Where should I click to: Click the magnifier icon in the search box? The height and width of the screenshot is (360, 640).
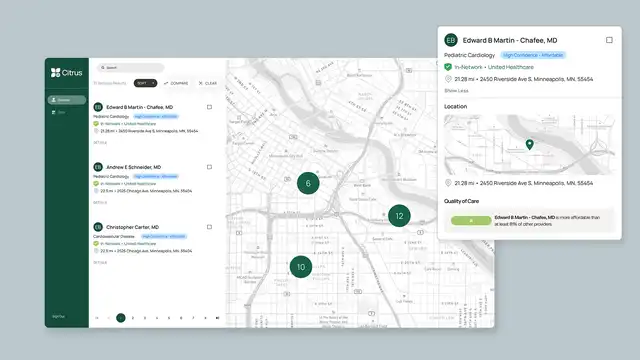coord(103,67)
